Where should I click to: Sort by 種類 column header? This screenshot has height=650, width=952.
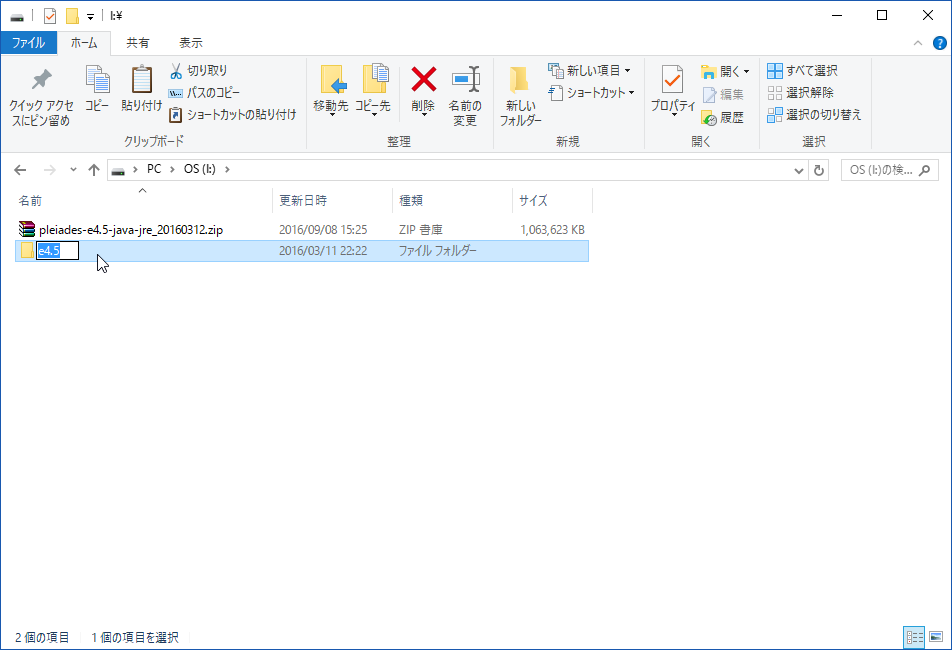coord(453,200)
